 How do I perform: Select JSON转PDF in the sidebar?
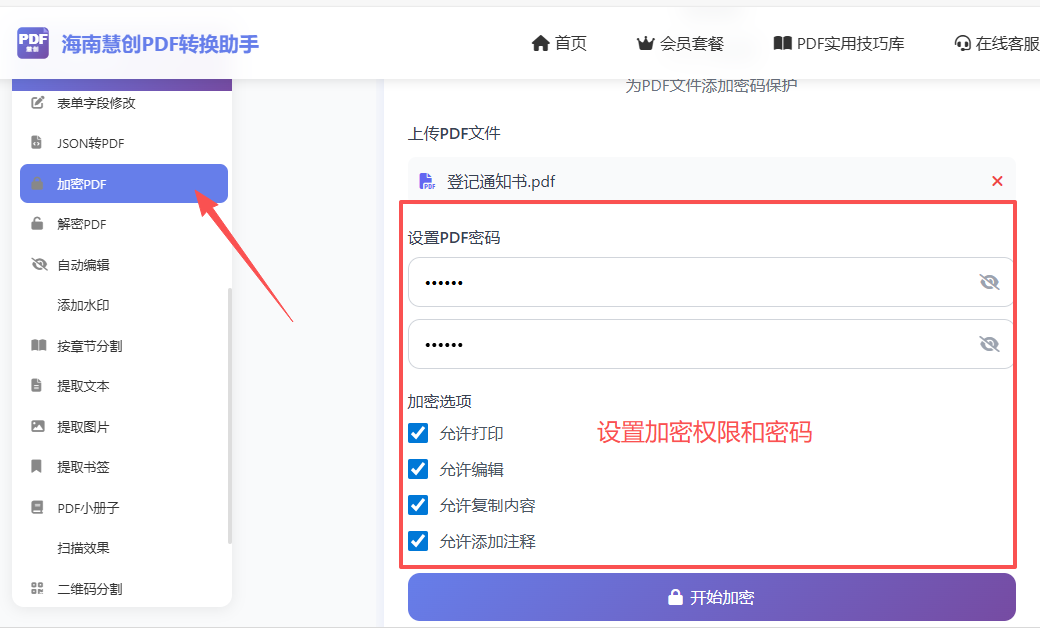coord(124,143)
